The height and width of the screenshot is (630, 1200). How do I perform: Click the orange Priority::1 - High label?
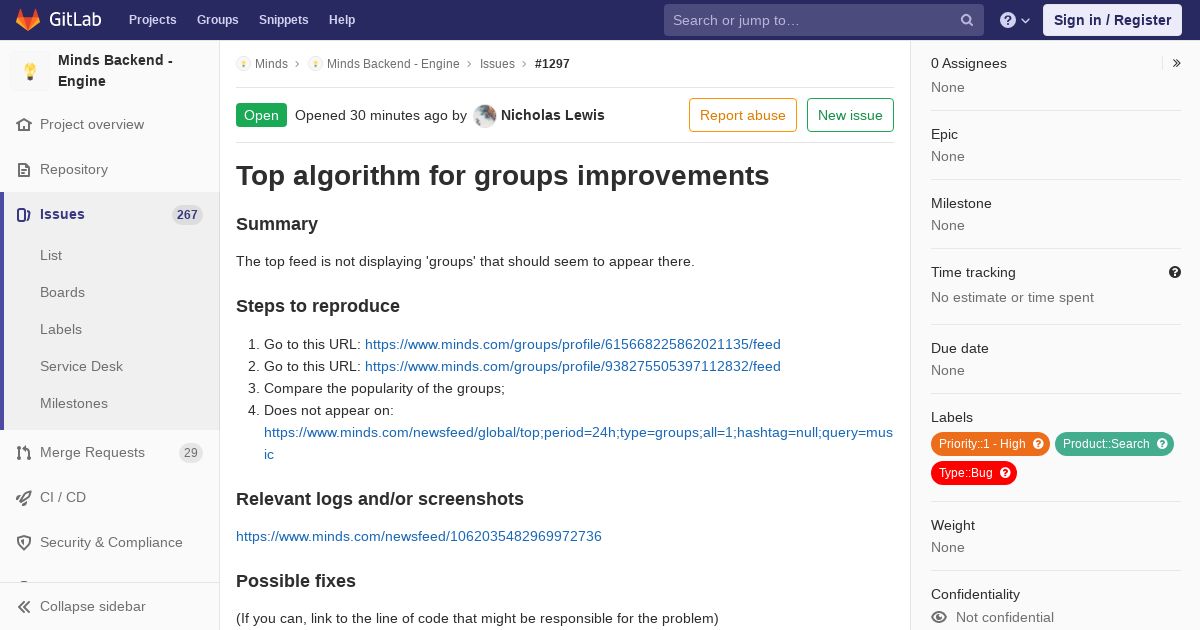(990, 444)
